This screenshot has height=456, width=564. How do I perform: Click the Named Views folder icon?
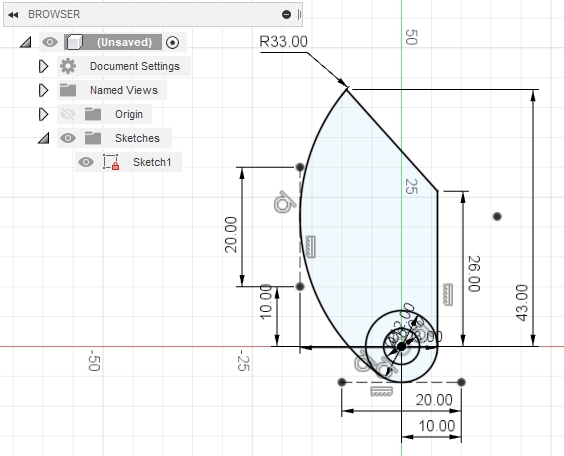tap(68, 90)
